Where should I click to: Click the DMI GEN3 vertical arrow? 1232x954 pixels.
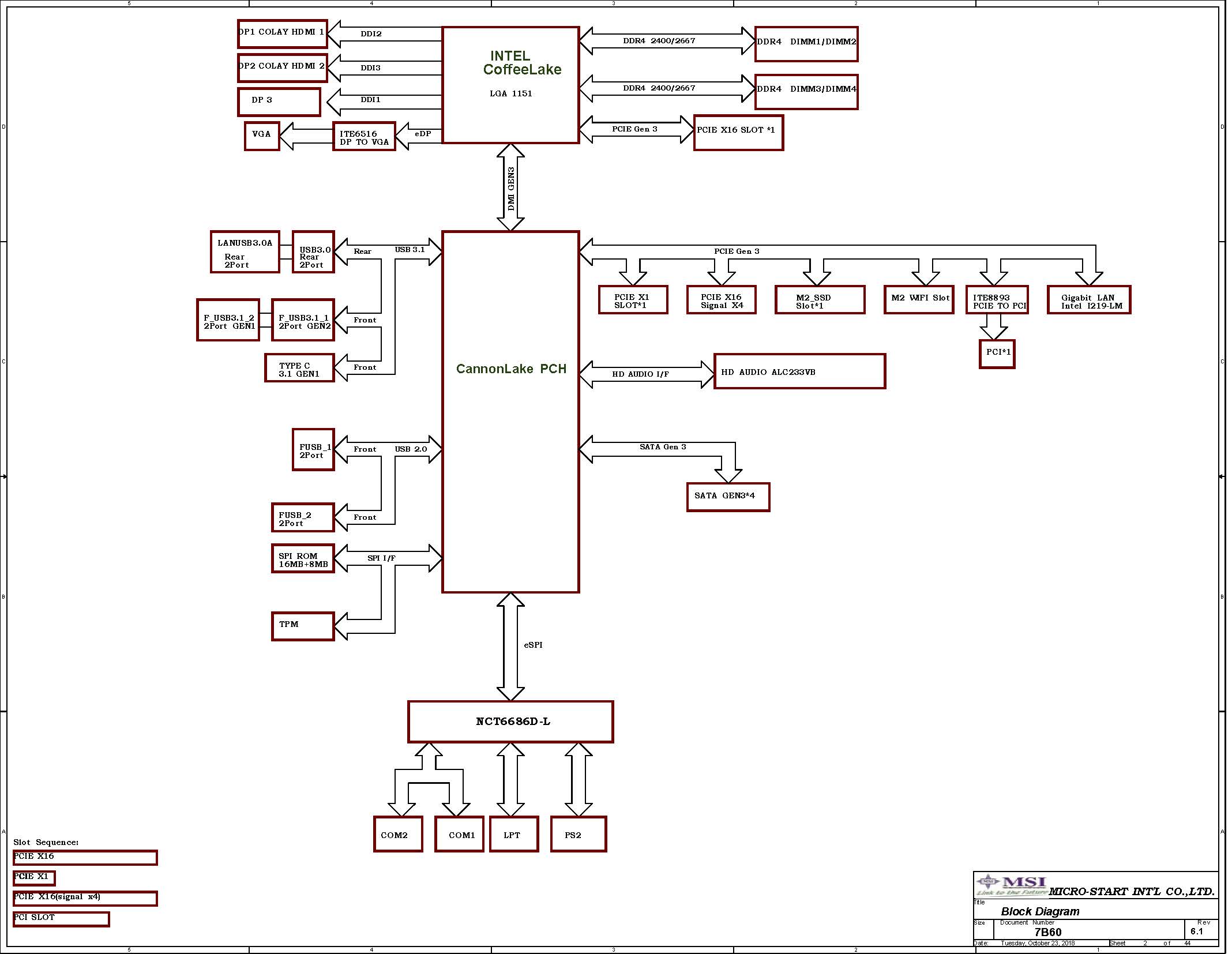click(510, 187)
